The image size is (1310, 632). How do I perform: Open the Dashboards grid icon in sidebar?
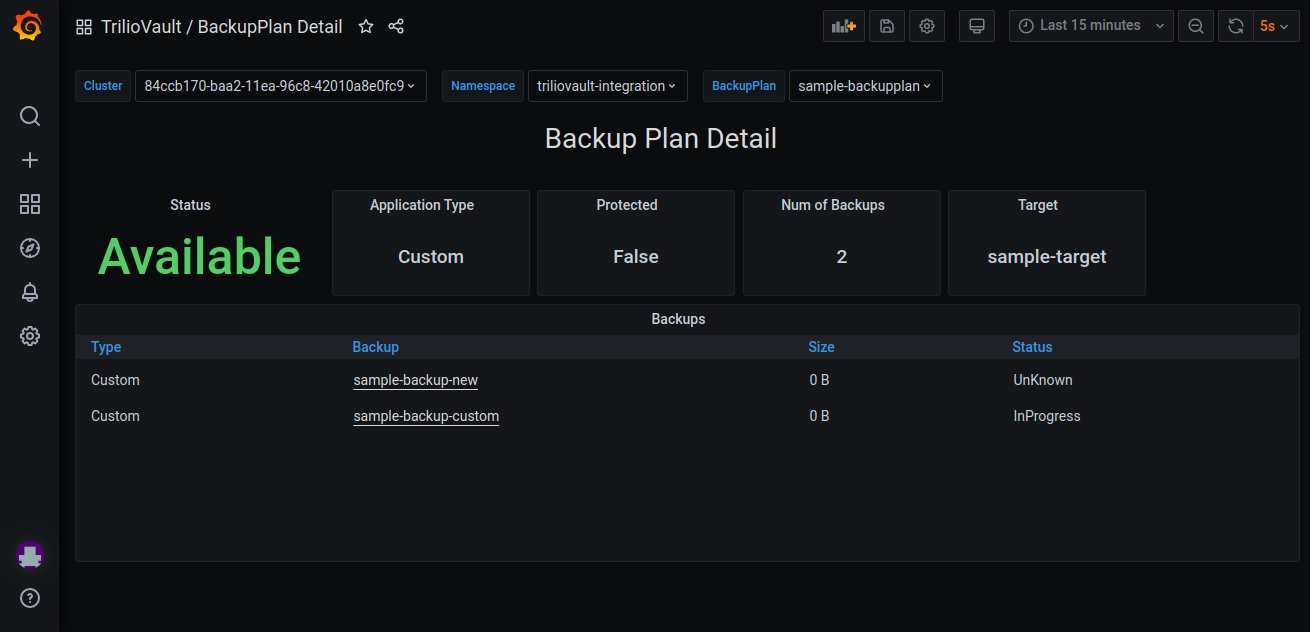30,204
